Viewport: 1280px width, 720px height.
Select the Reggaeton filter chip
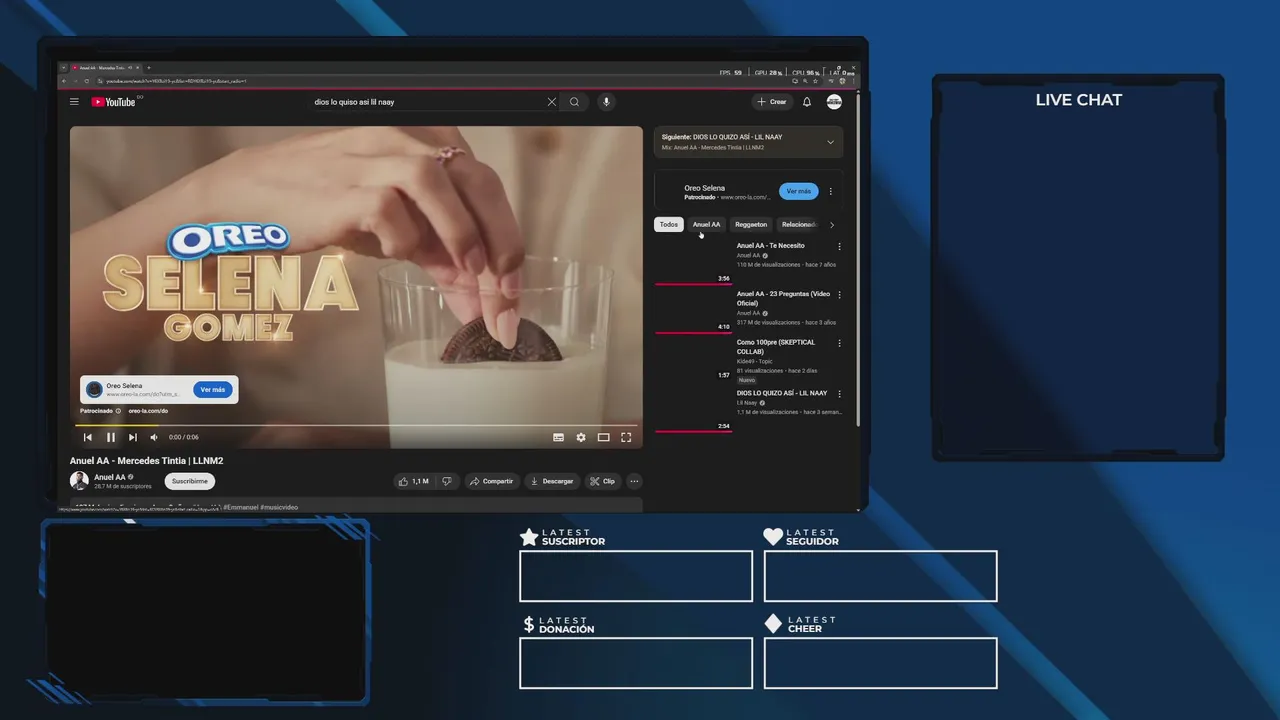pos(751,224)
